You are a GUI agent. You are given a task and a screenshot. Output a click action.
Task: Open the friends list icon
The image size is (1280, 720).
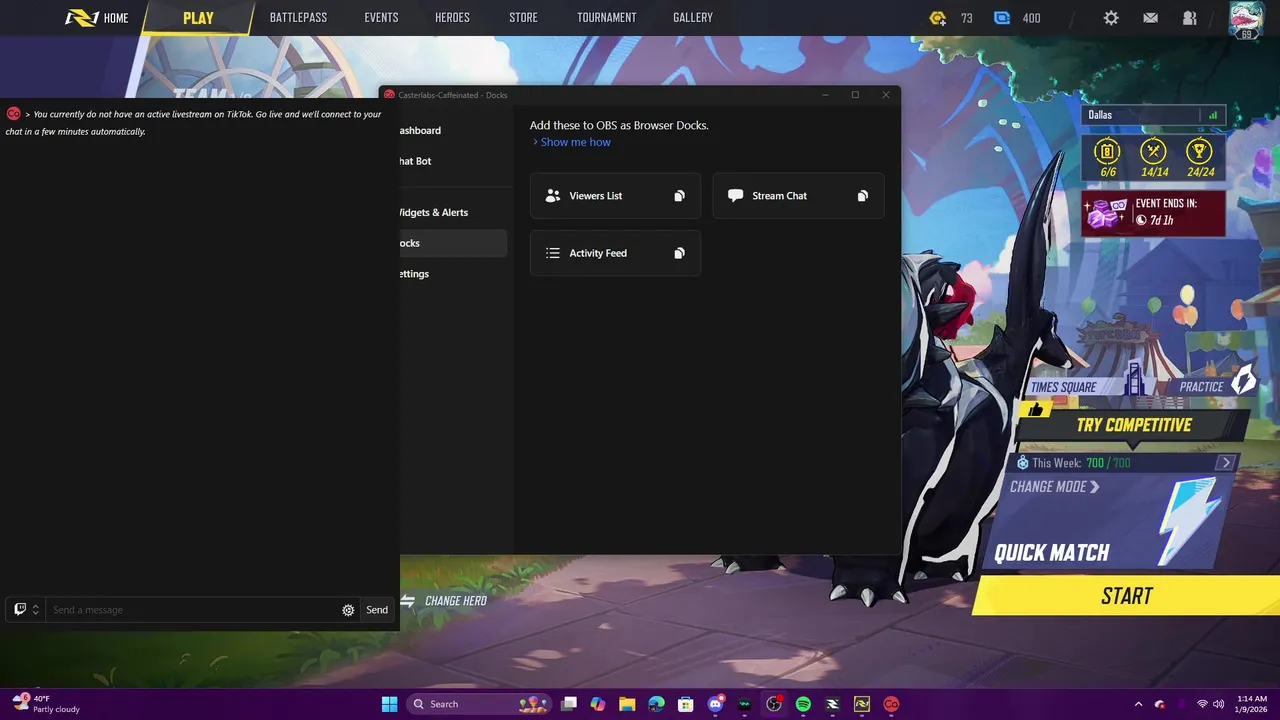(1190, 18)
